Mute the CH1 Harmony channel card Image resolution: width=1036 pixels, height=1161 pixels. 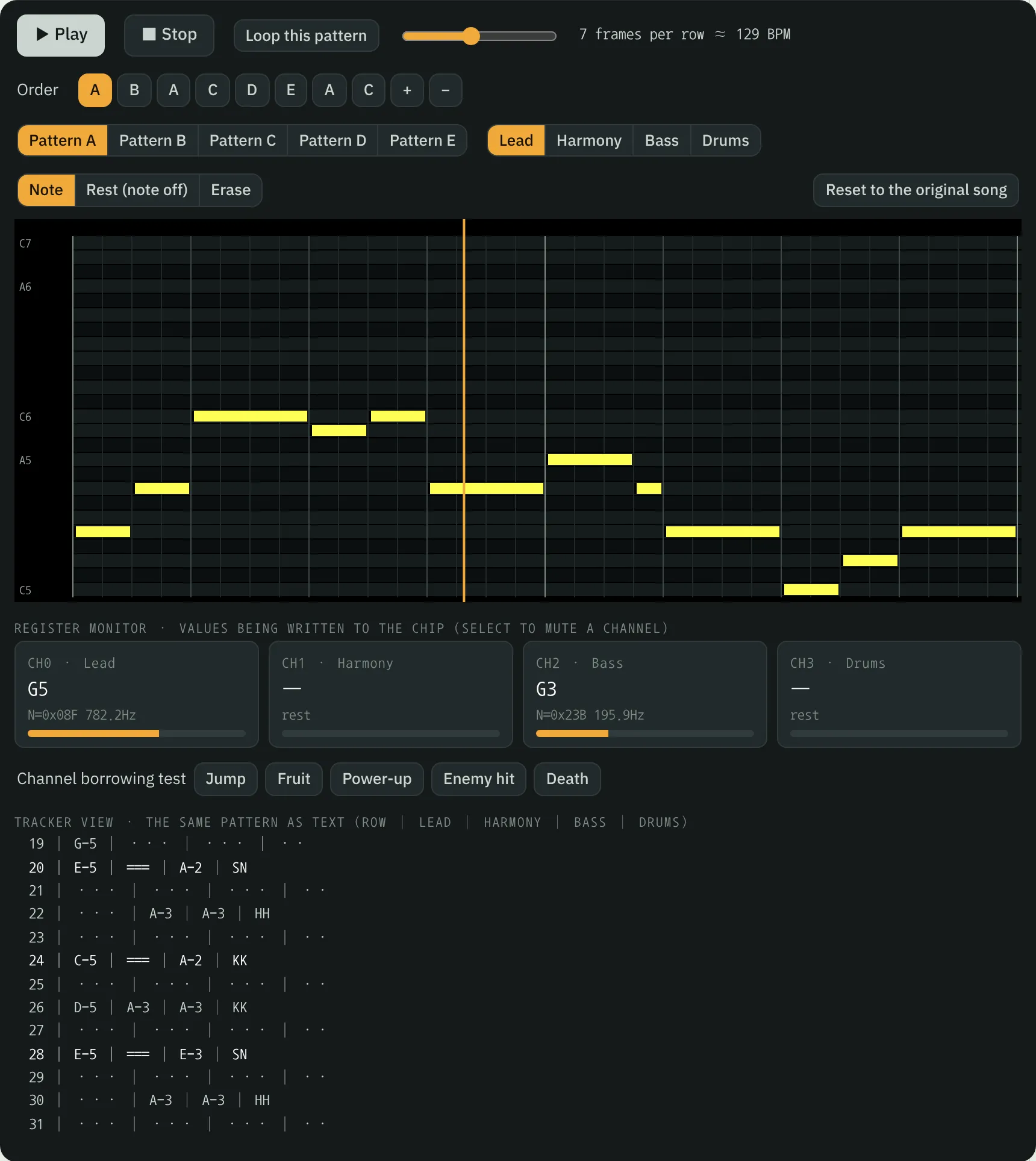point(391,694)
